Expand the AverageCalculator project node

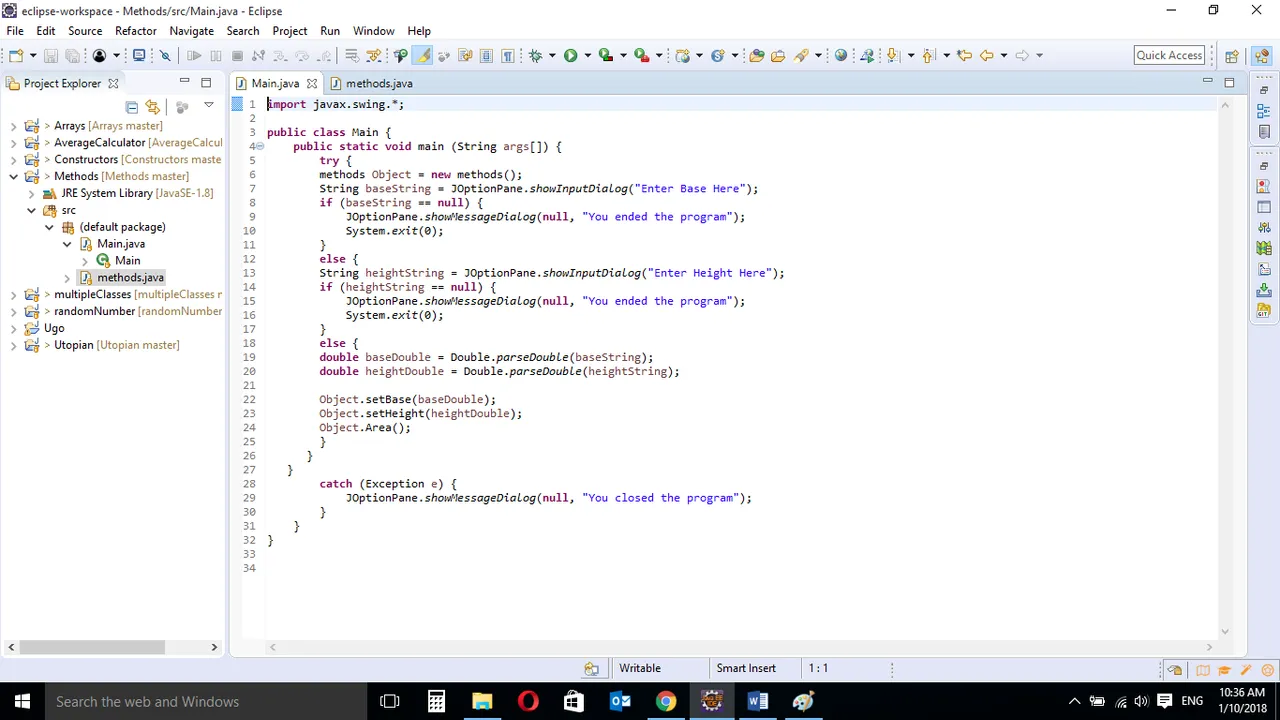13,143
